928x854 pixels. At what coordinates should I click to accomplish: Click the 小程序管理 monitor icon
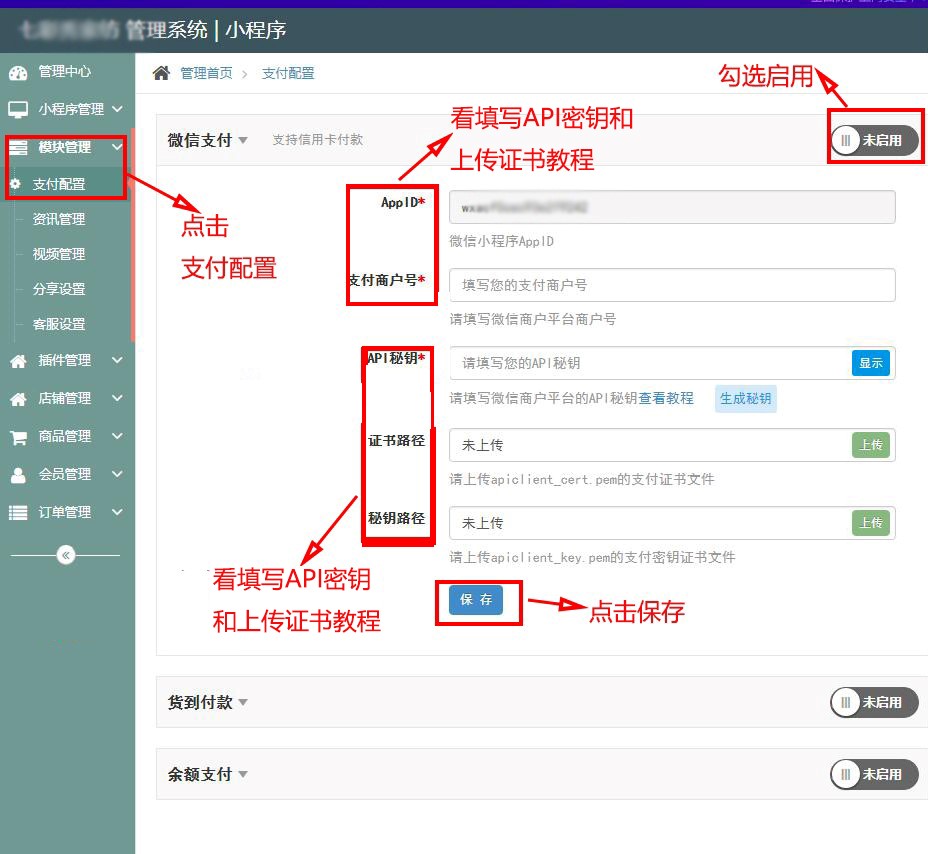(x=18, y=110)
